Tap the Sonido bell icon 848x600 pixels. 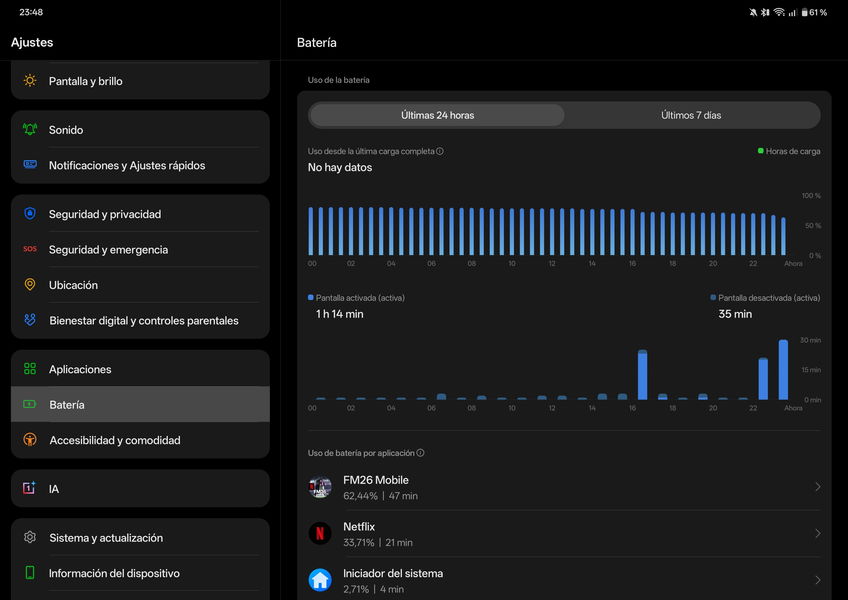30,130
